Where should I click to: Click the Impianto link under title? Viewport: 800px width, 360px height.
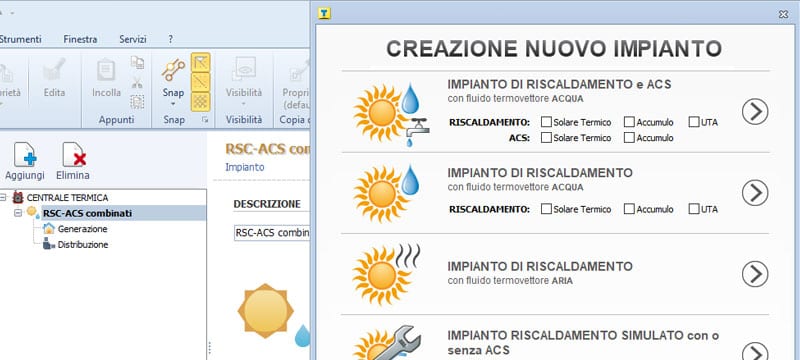(x=245, y=167)
